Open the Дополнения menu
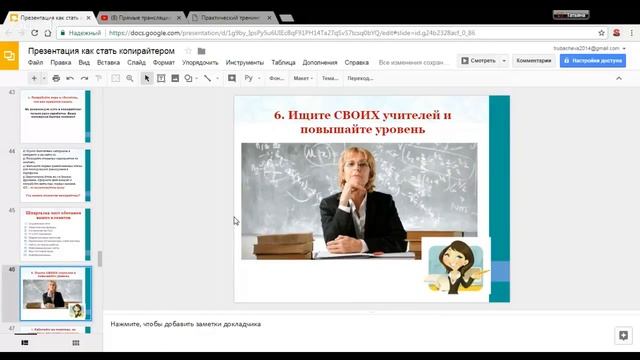Screen dimensions: 640x360 [x=320, y=62]
